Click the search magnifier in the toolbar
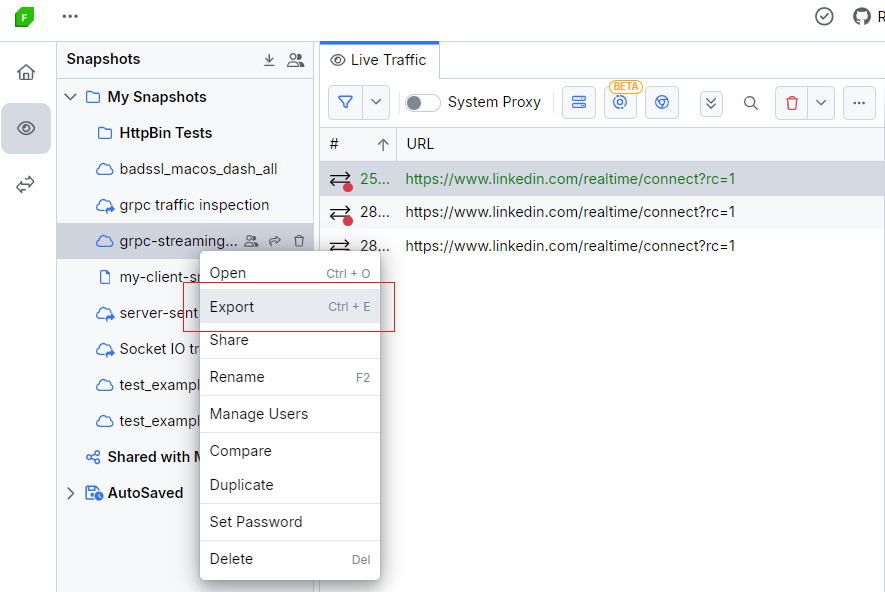Viewport: 885px width, 592px height. [x=751, y=103]
